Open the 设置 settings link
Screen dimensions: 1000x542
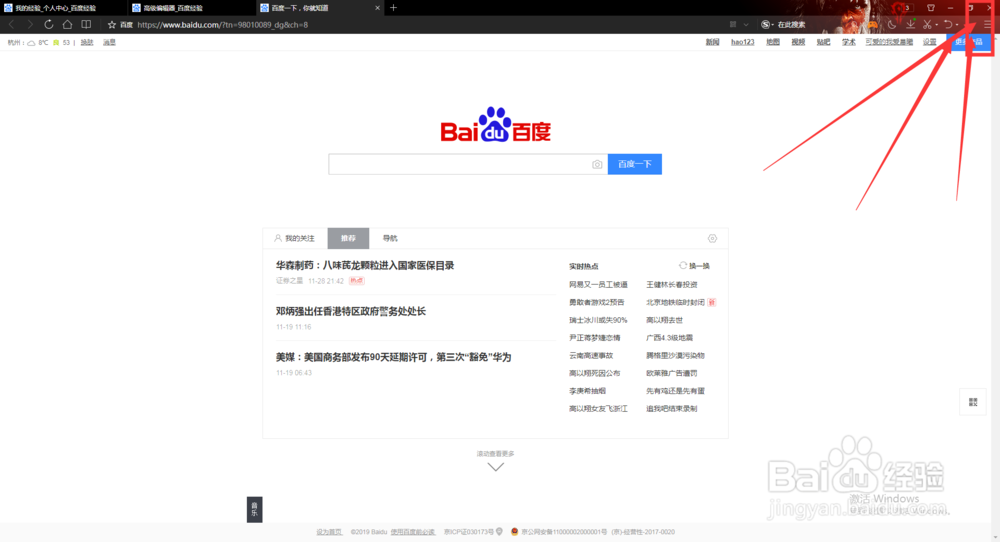point(930,42)
